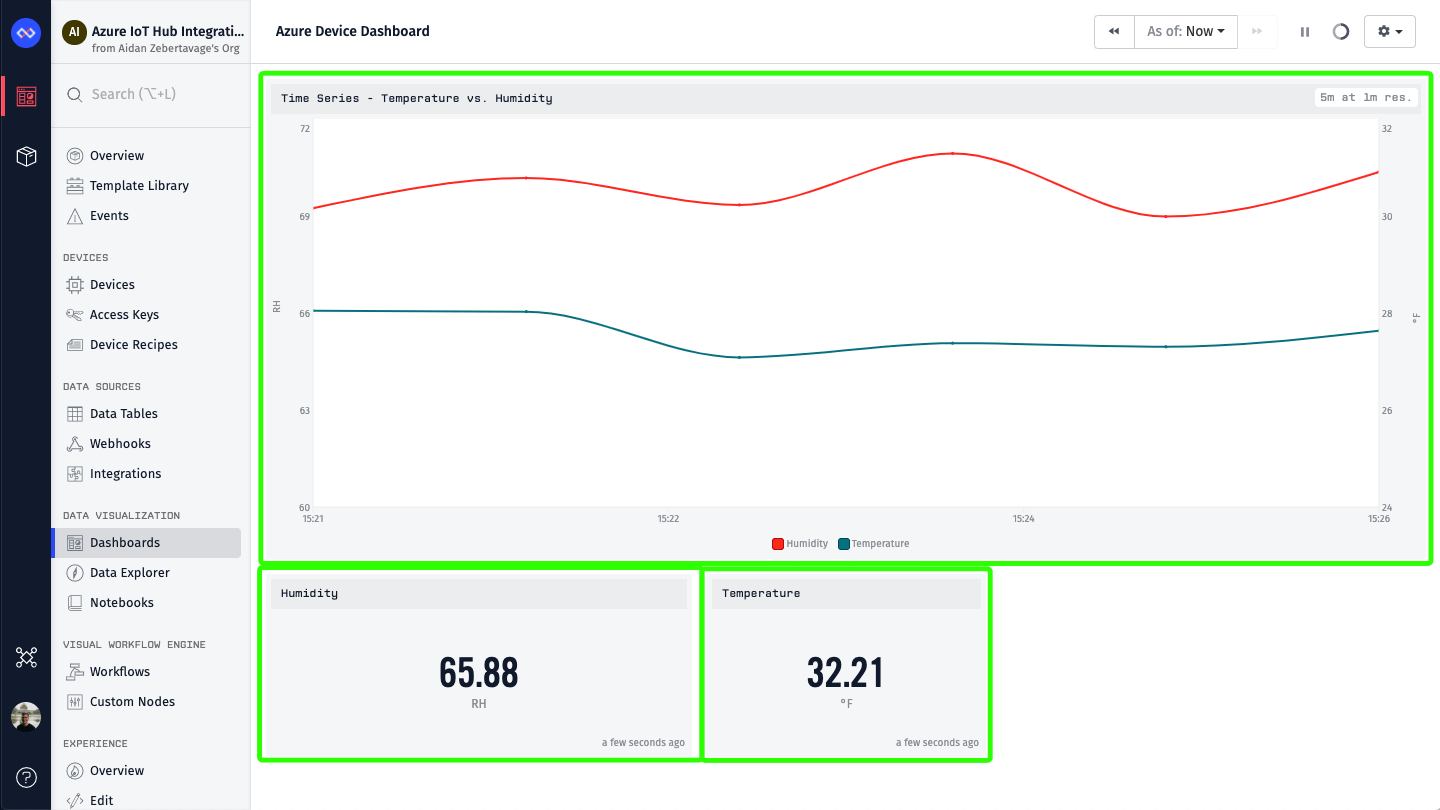Go to Devices in the sidebar
1440x810 pixels.
[112, 285]
